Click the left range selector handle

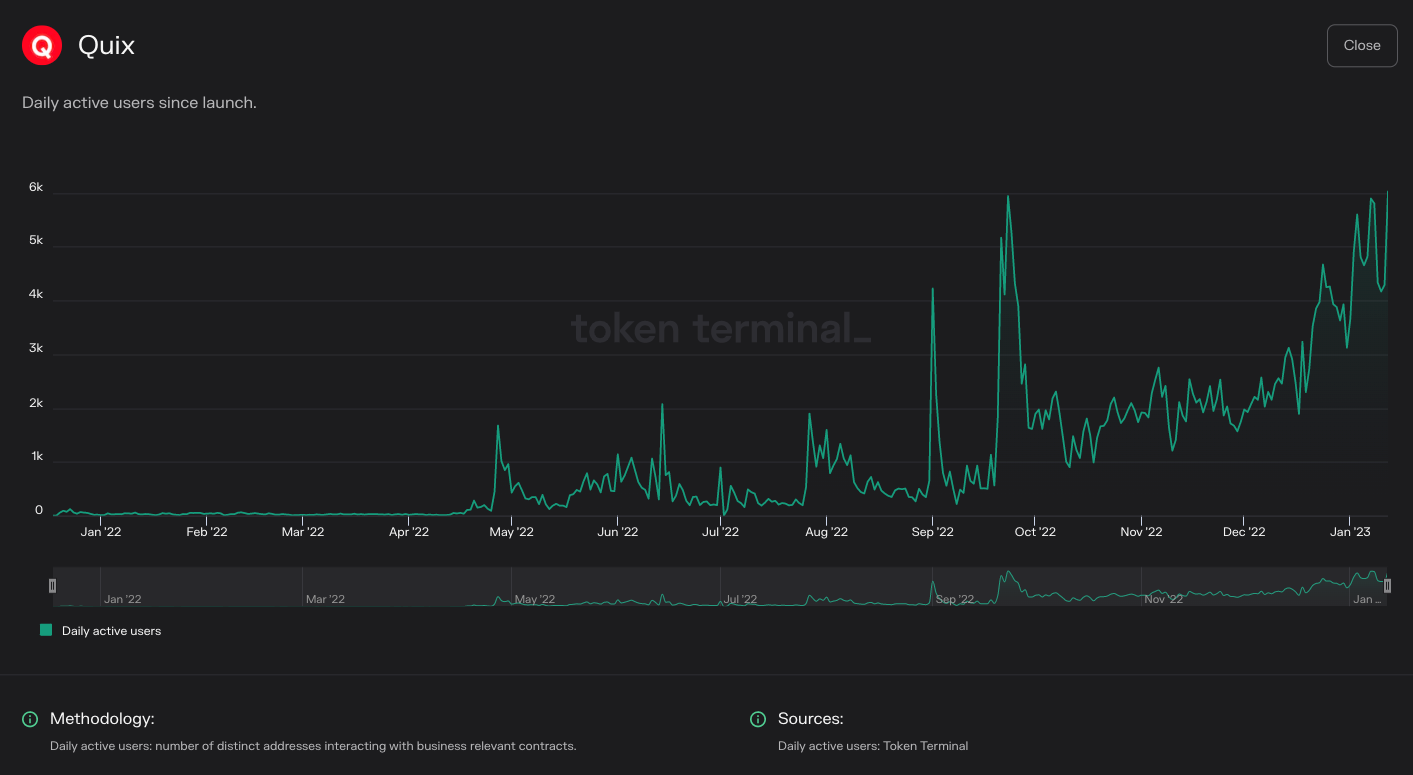[x=52, y=585]
